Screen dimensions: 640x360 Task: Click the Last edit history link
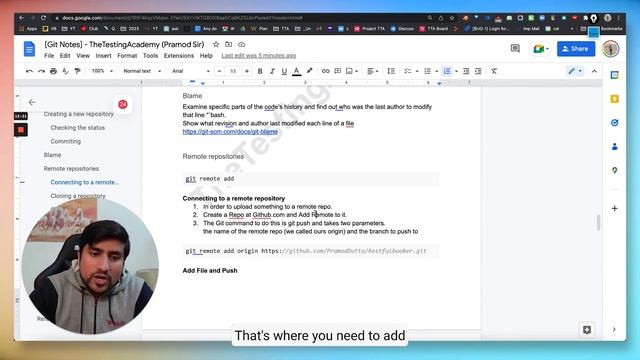tap(259, 56)
